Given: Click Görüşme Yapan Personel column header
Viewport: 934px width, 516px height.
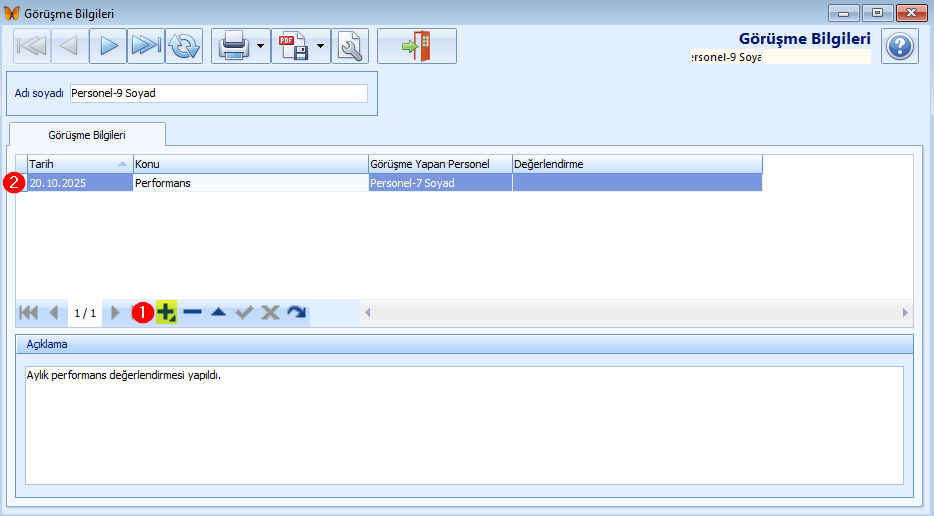Looking at the screenshot, I should 439,164.
